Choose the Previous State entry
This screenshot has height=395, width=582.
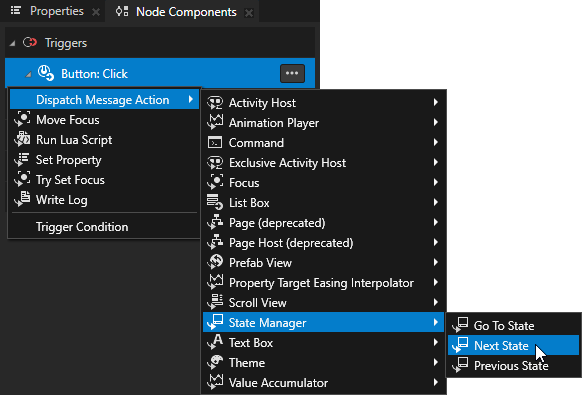tap(513, 366)
